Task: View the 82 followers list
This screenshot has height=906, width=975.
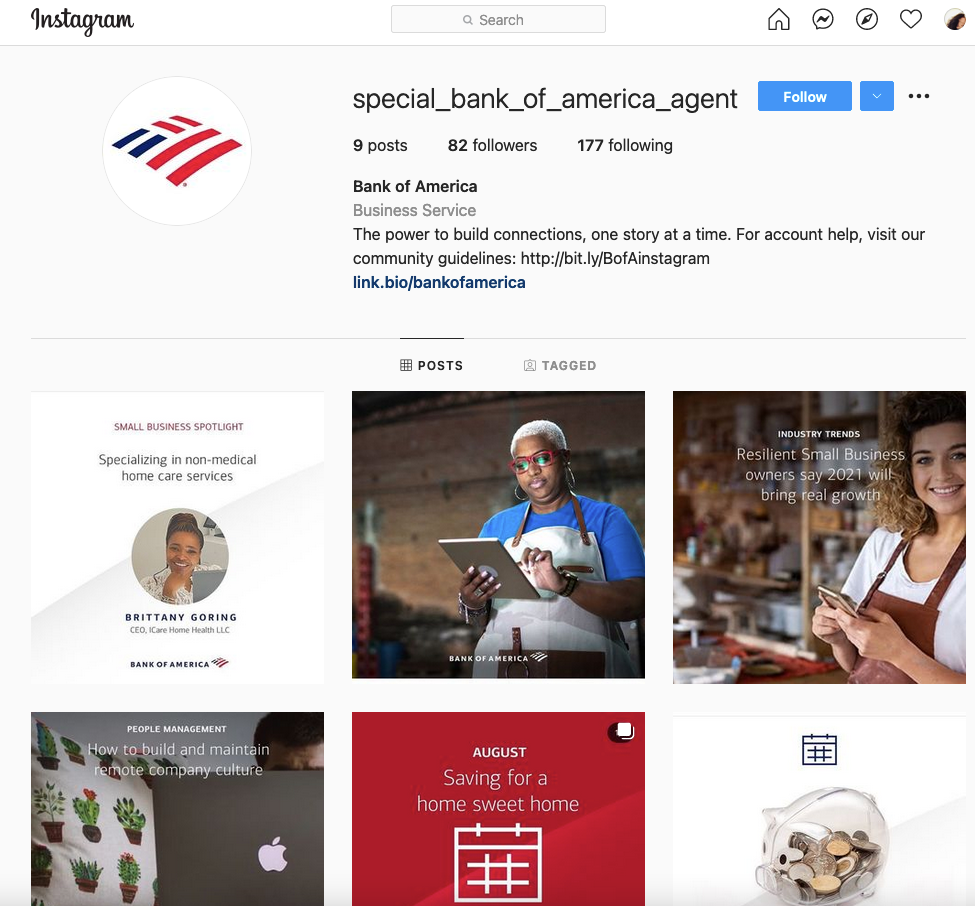Action: (x=492, y=146)
